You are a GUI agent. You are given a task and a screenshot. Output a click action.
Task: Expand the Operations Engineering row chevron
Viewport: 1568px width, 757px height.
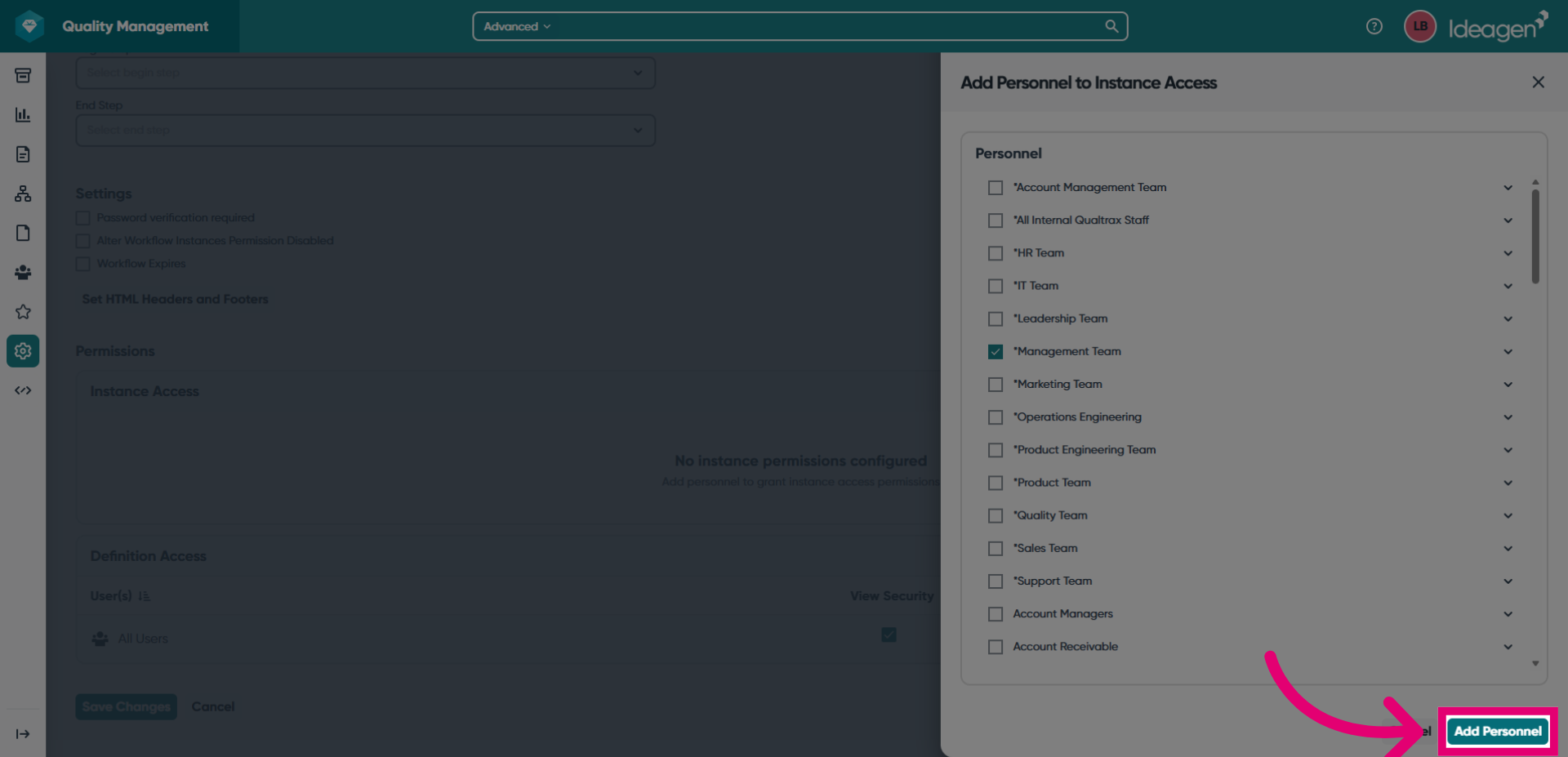coord(1508,417)
